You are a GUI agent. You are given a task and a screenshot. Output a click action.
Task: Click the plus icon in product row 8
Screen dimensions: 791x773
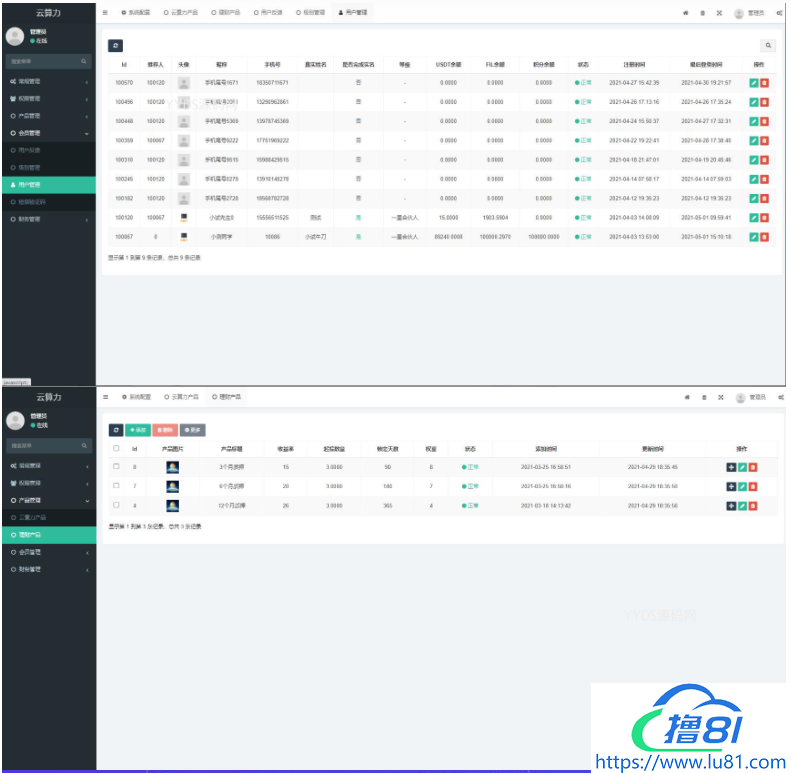730,467
